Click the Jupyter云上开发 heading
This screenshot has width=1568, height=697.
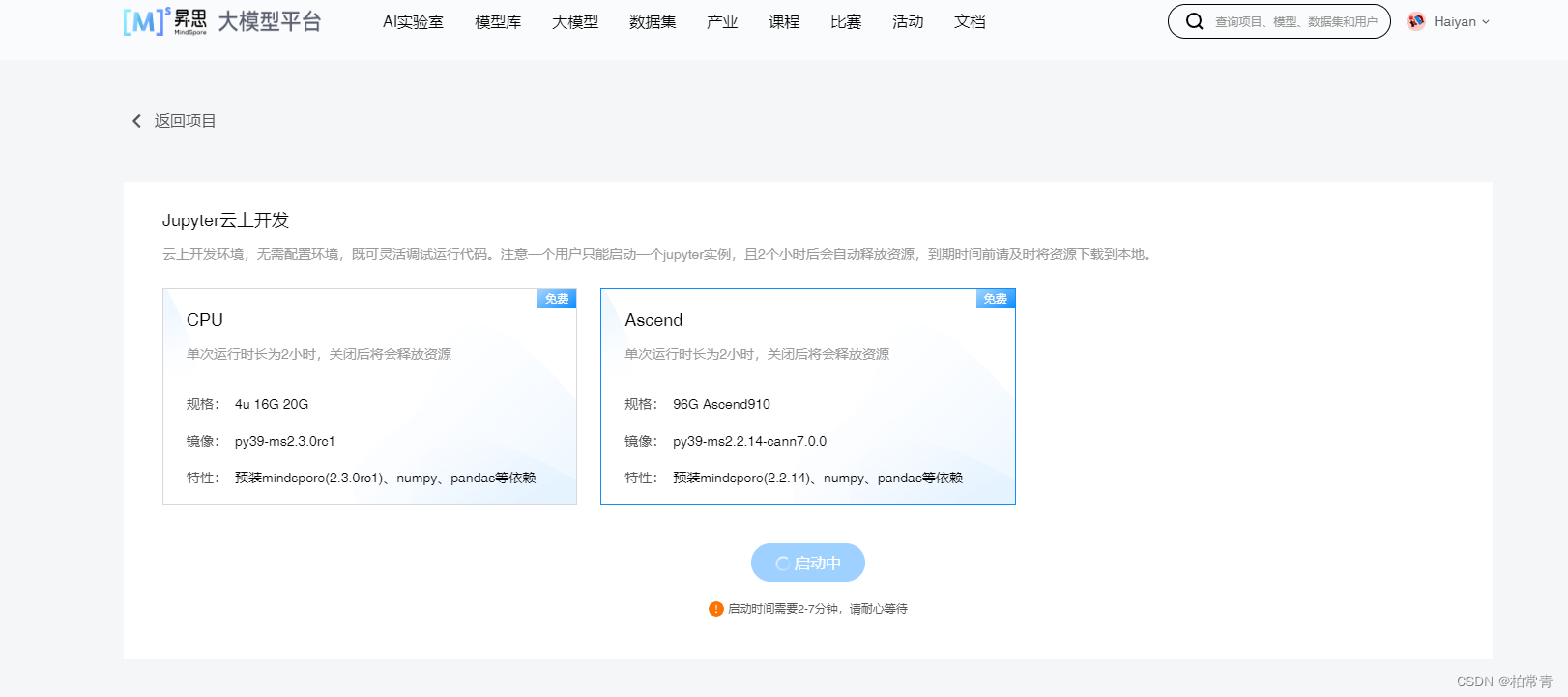tap(225, 220)
